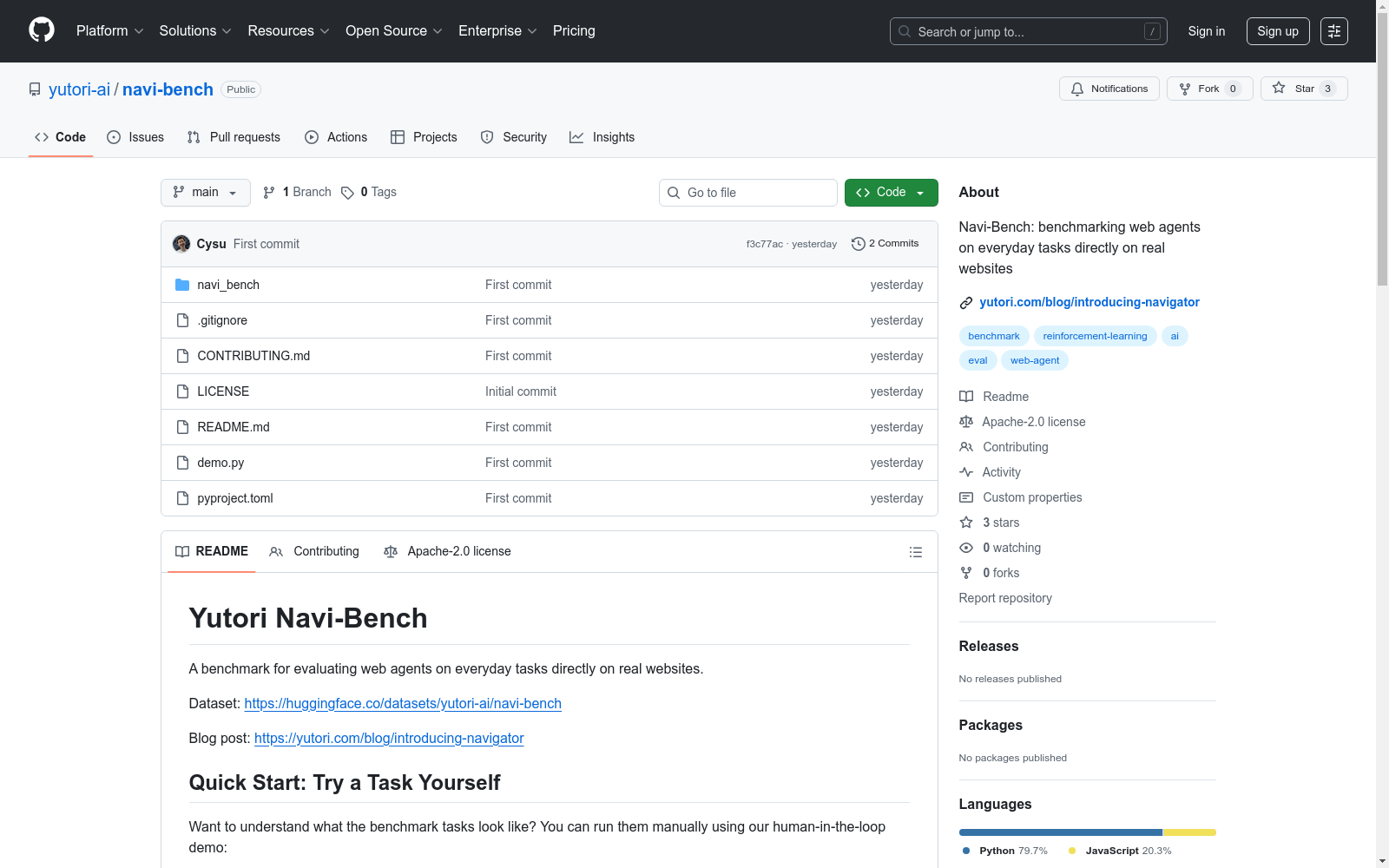This screenshot has width=1389, height=868.
Task: Open the appearance settings icon button
Action: (x=1334, y=31)
